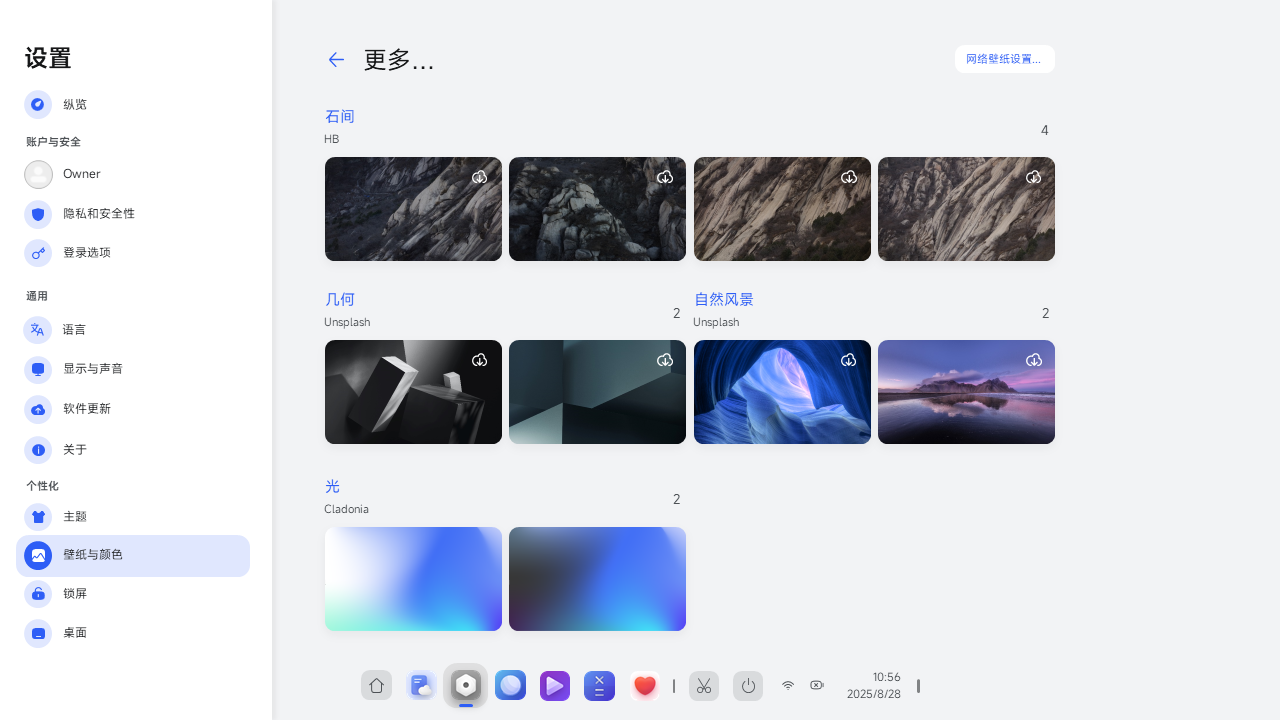The image size is (1280, 720).
Task: Click the battery icon in the tray
Action: [817, 685]
